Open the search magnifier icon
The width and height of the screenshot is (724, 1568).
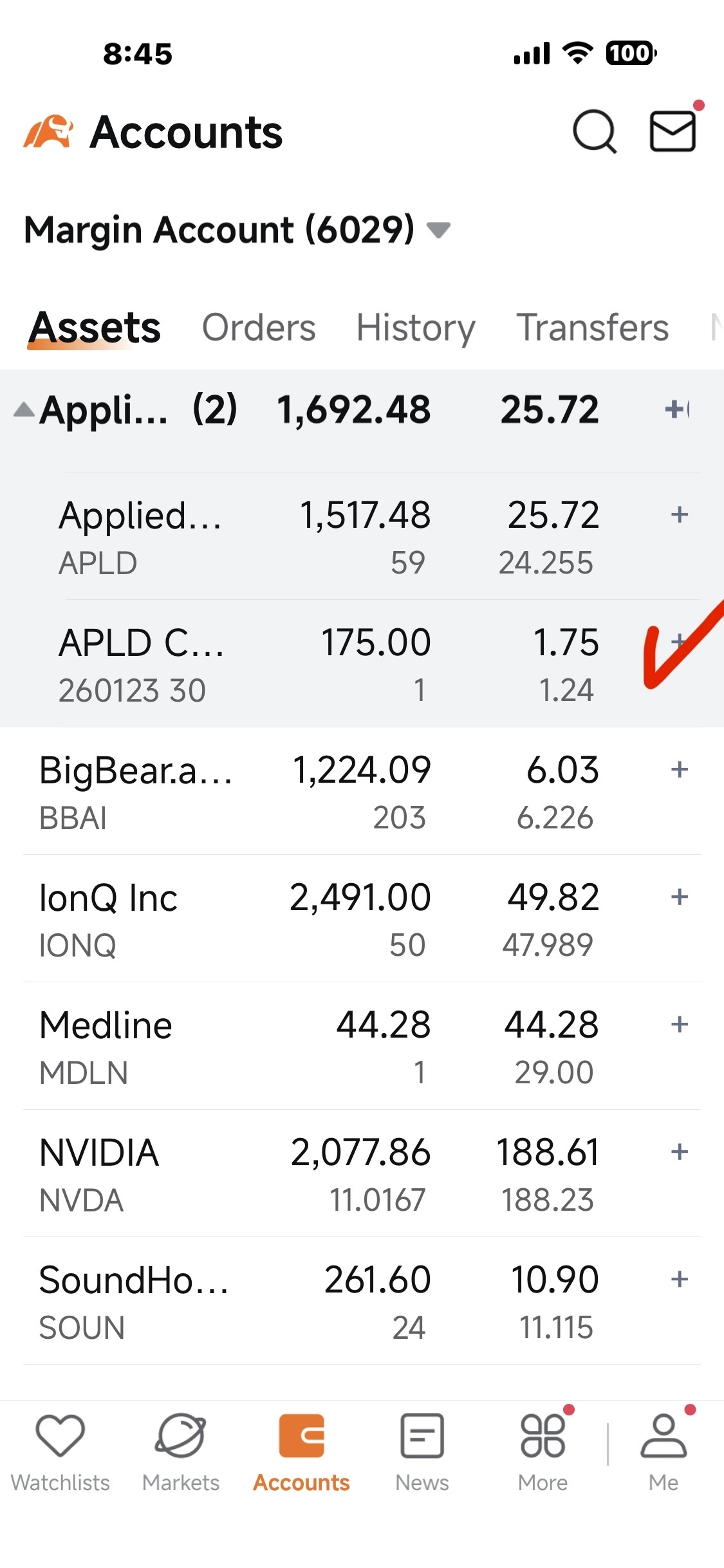595,131
